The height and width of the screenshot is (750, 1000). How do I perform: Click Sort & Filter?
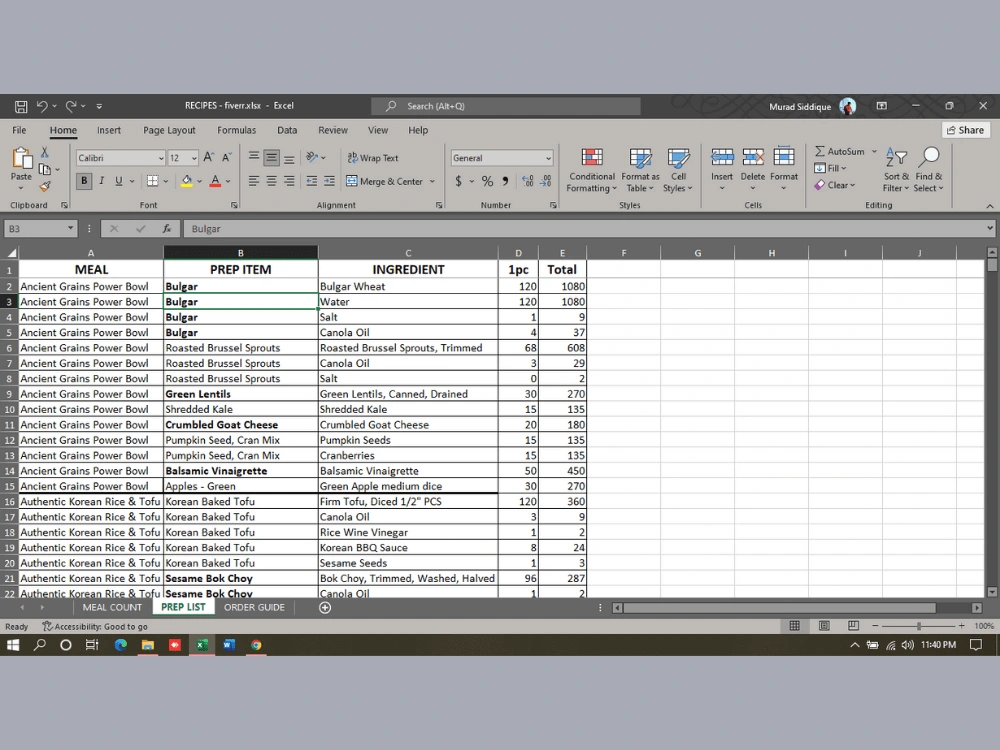[x=896, y=170]
